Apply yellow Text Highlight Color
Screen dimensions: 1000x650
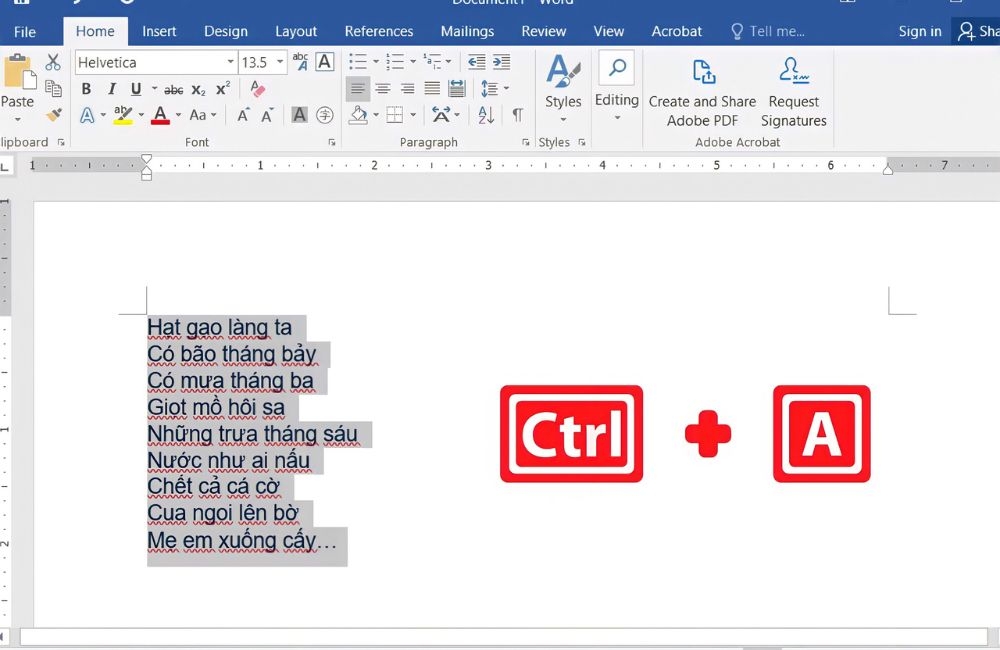125,115
